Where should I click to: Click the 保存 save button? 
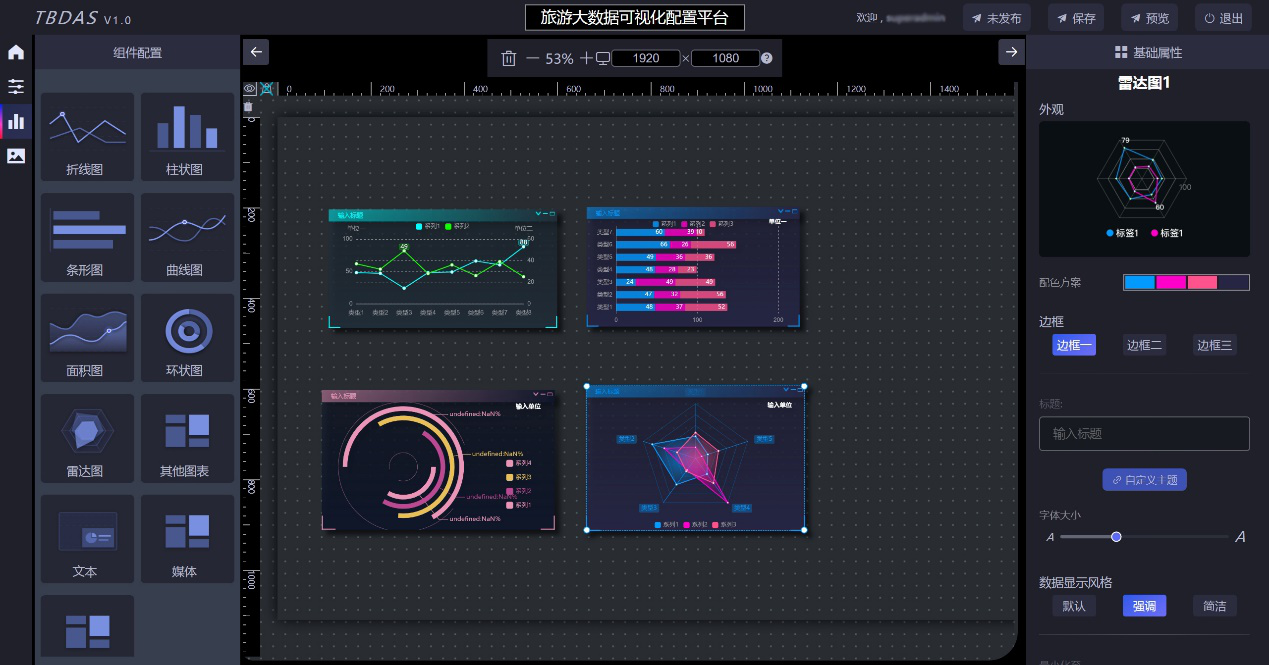pos(1075,18)
